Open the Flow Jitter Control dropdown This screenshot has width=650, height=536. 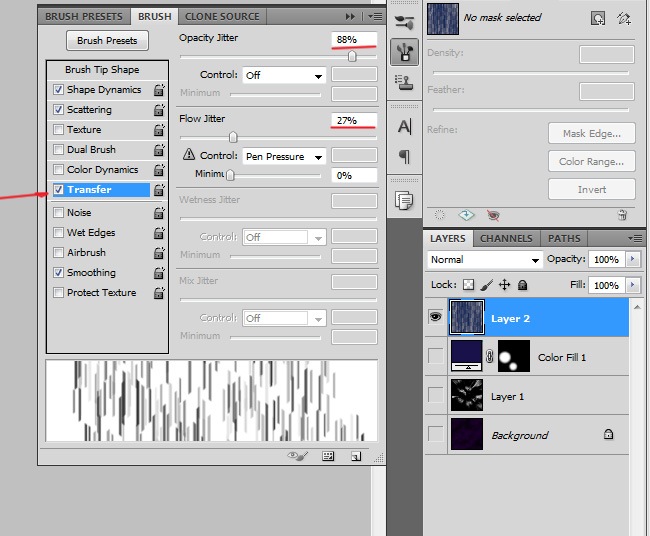pyautogui.click(x=284, y=156)
